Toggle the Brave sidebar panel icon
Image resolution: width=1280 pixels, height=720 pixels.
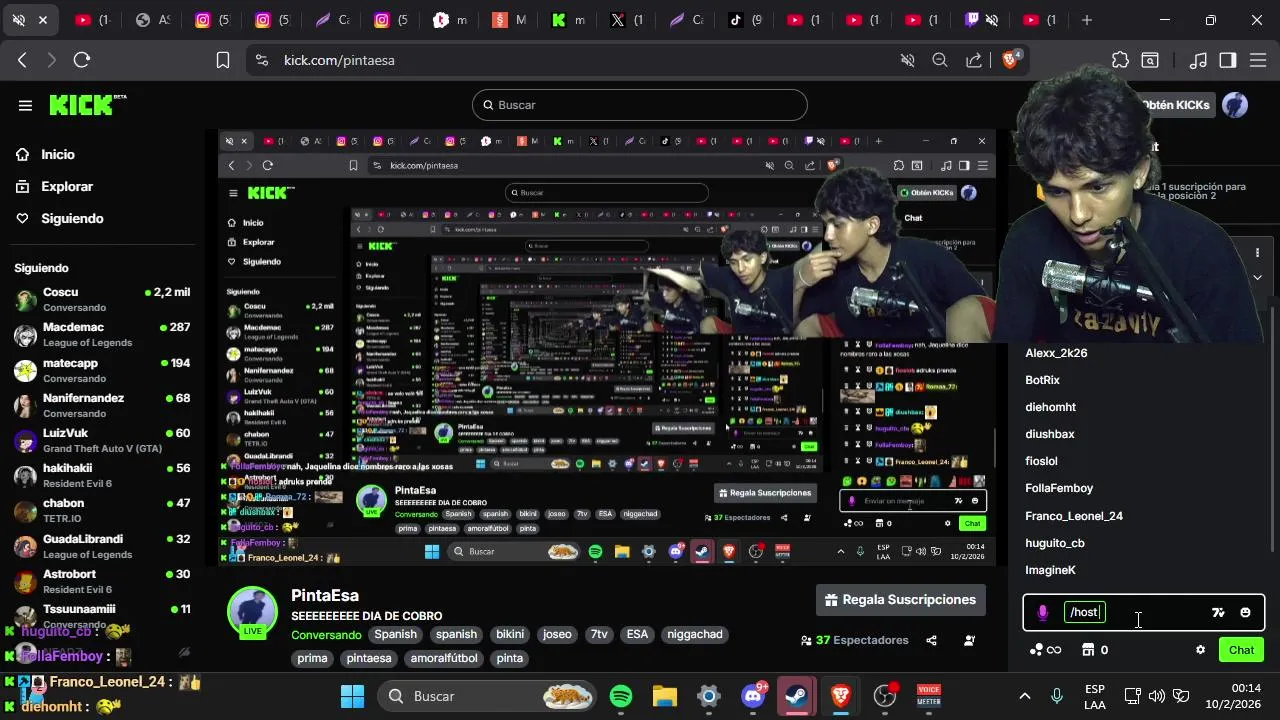[x=1228, y=60]
